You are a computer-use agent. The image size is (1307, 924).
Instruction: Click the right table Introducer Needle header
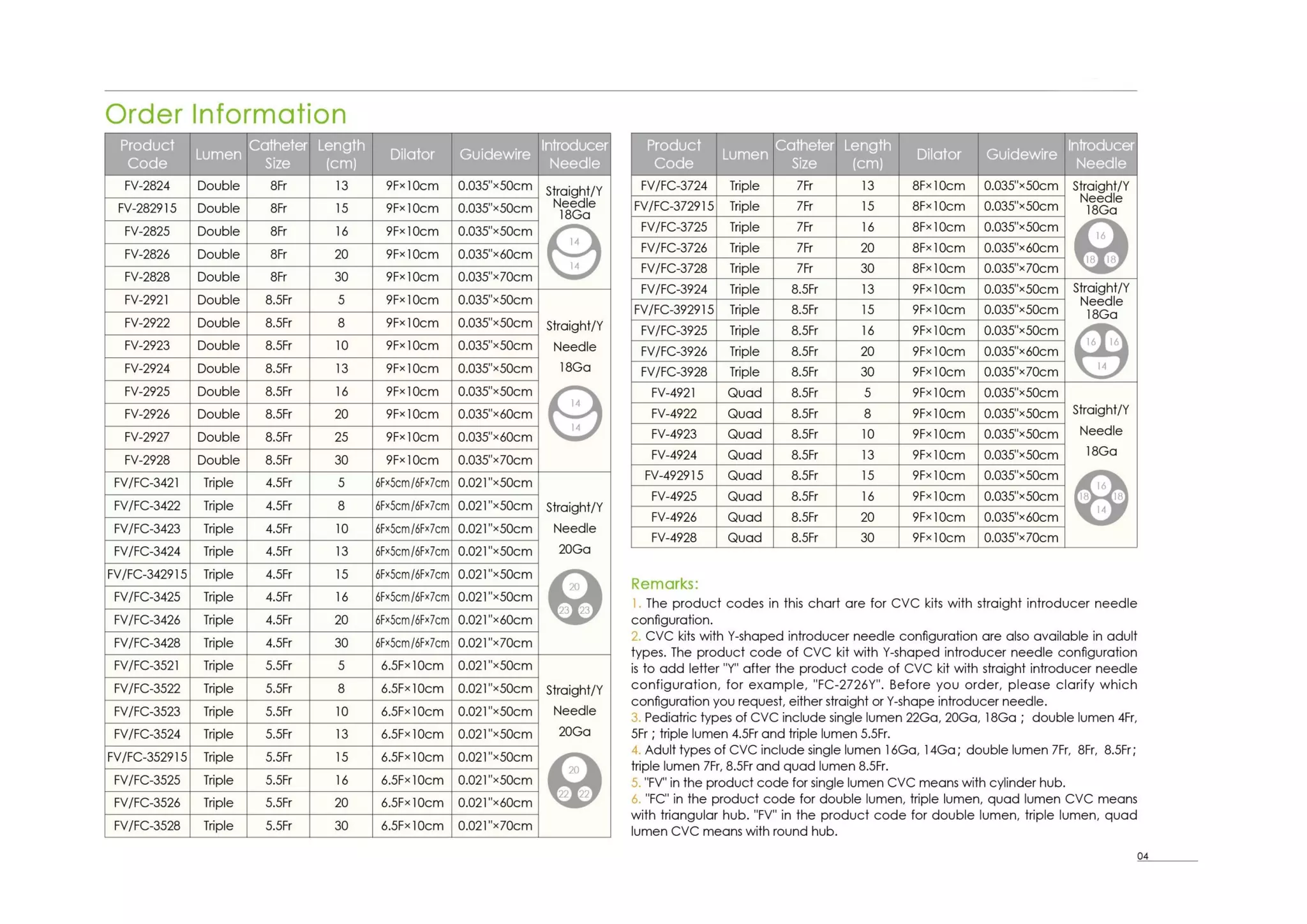[1100, 154]
